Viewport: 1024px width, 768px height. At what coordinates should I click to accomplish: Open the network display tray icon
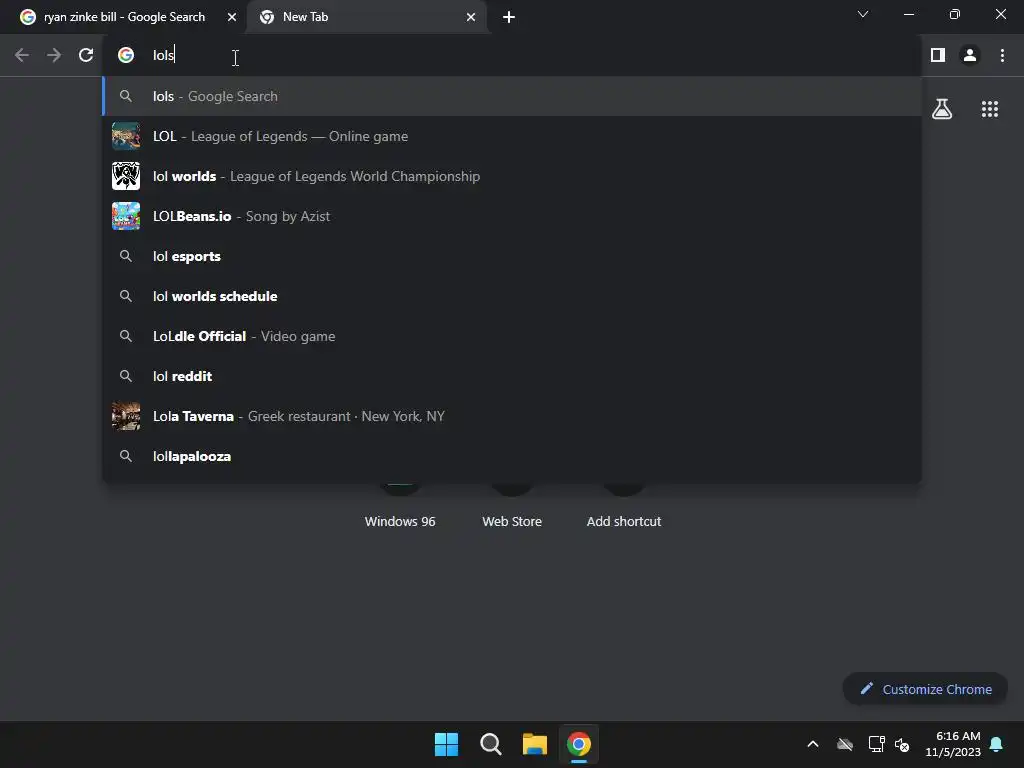click(876, 744)
